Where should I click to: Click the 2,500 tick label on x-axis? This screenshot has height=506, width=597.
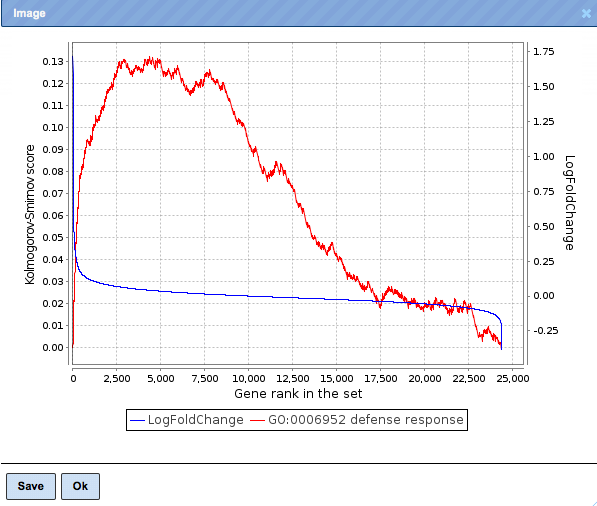point(117,378)
